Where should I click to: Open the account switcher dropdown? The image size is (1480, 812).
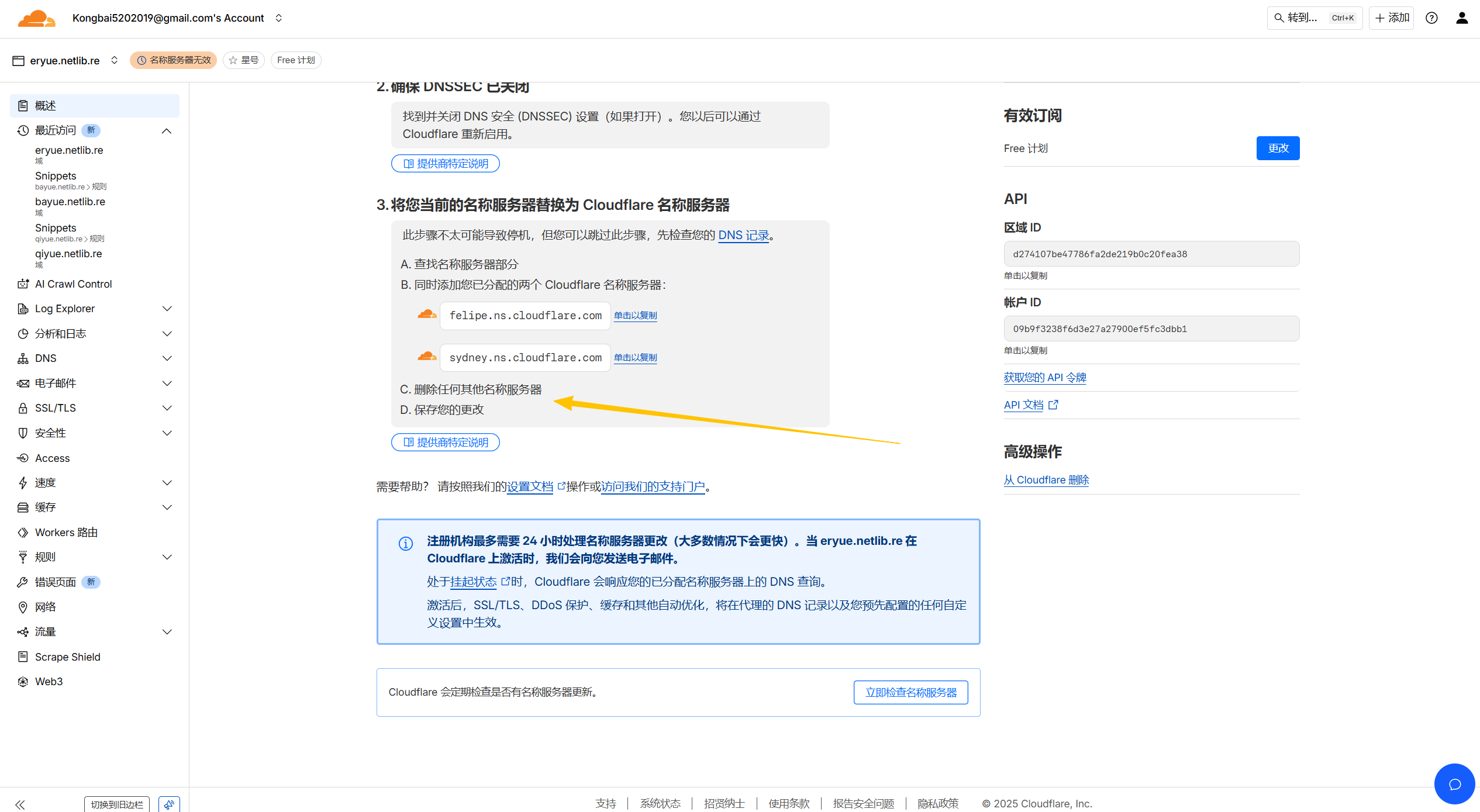pos(279,18)
